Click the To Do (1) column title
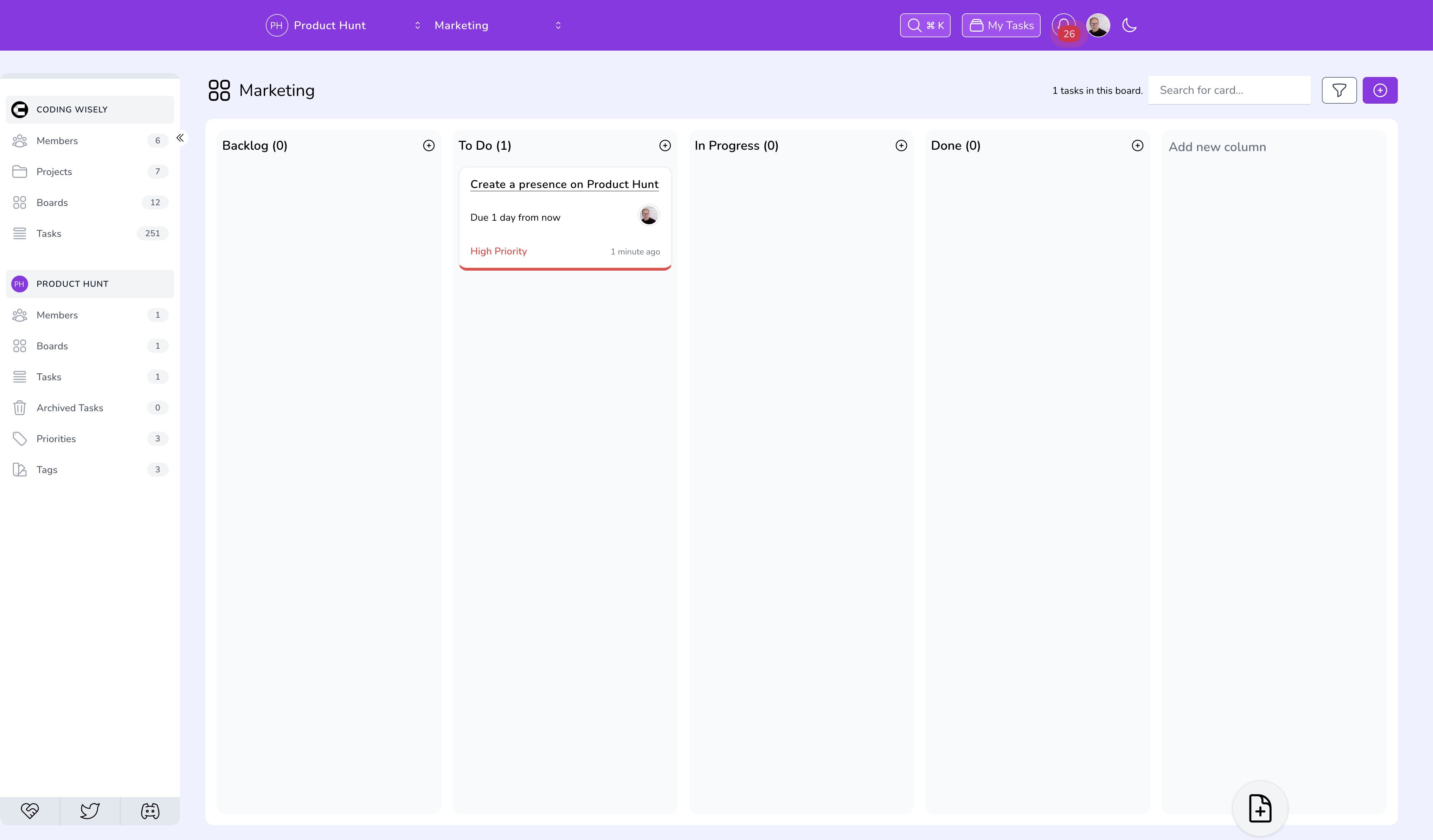The image size is (1433, 840). tap(484, 146)
